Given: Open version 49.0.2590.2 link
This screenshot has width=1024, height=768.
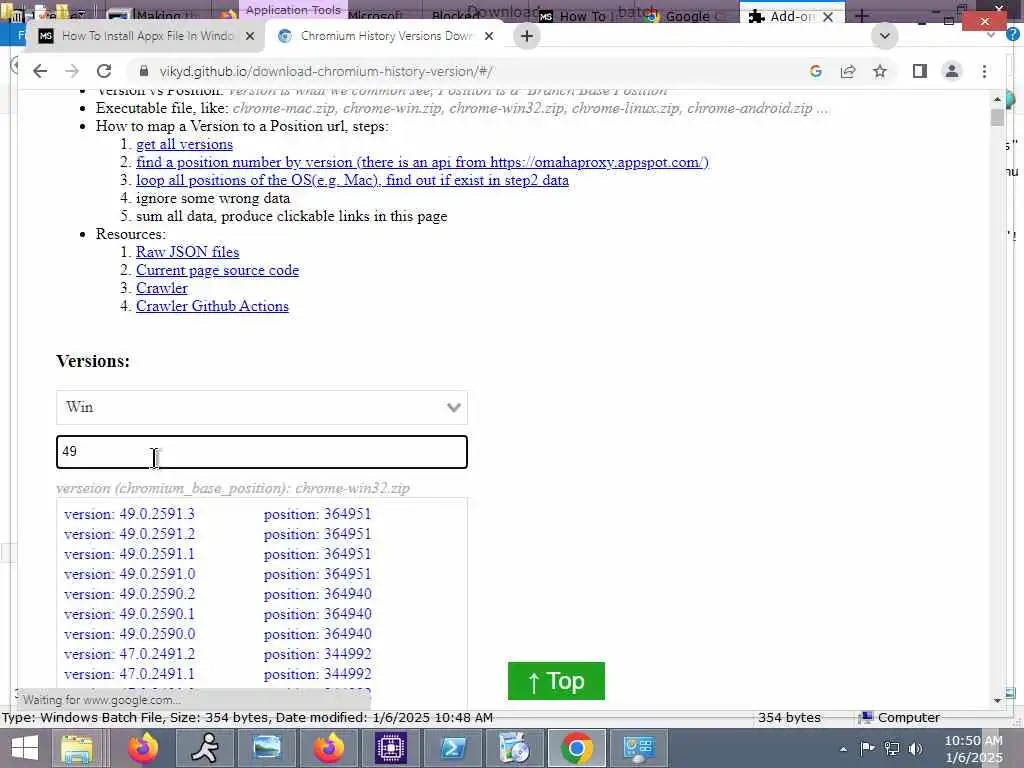Looking at the screenshot, I should (x=129, y=594).
